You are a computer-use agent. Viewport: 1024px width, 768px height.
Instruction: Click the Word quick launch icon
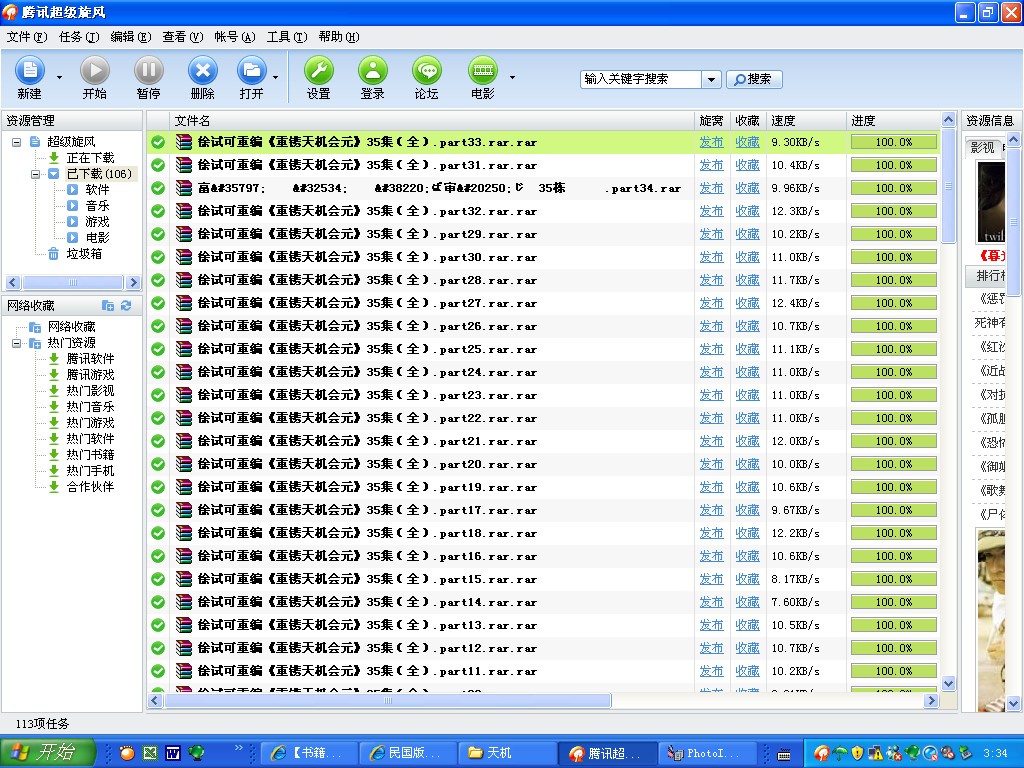click(172, 754)
